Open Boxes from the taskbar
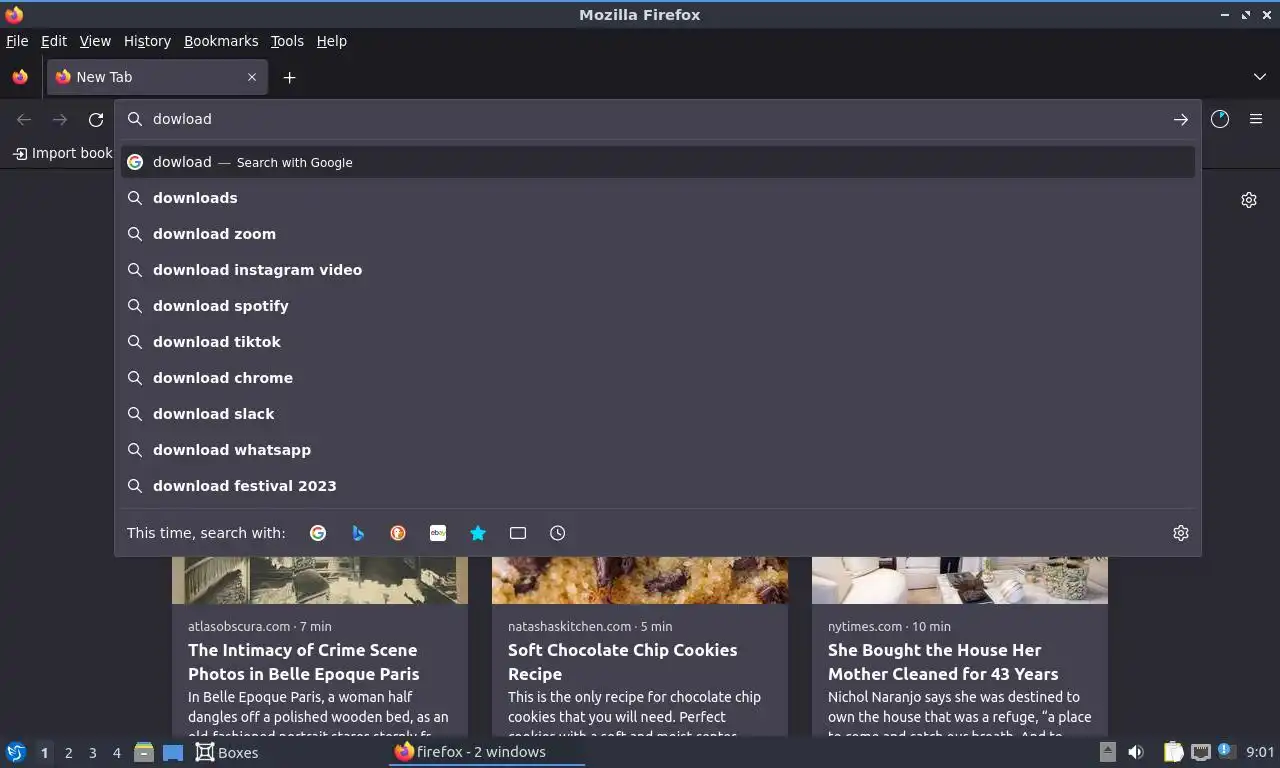 227,752
